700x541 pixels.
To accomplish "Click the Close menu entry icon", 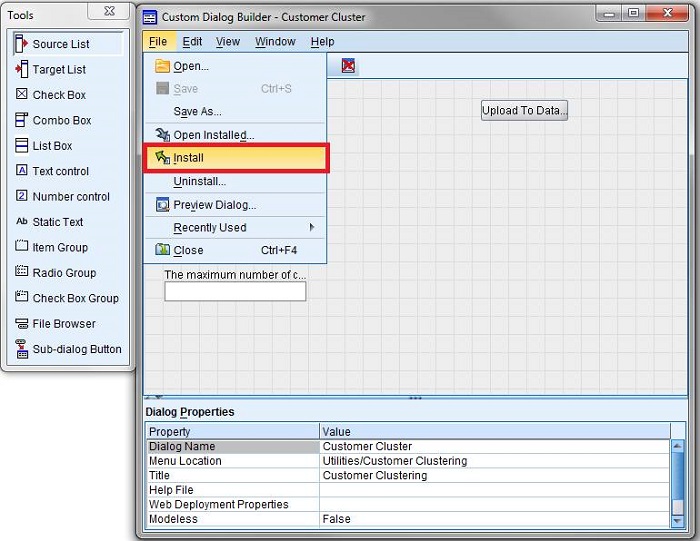I will [x=162, y=250].
